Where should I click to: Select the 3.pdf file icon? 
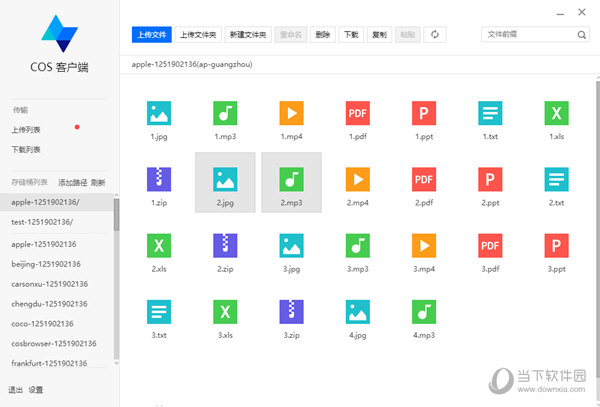point(490,246)
